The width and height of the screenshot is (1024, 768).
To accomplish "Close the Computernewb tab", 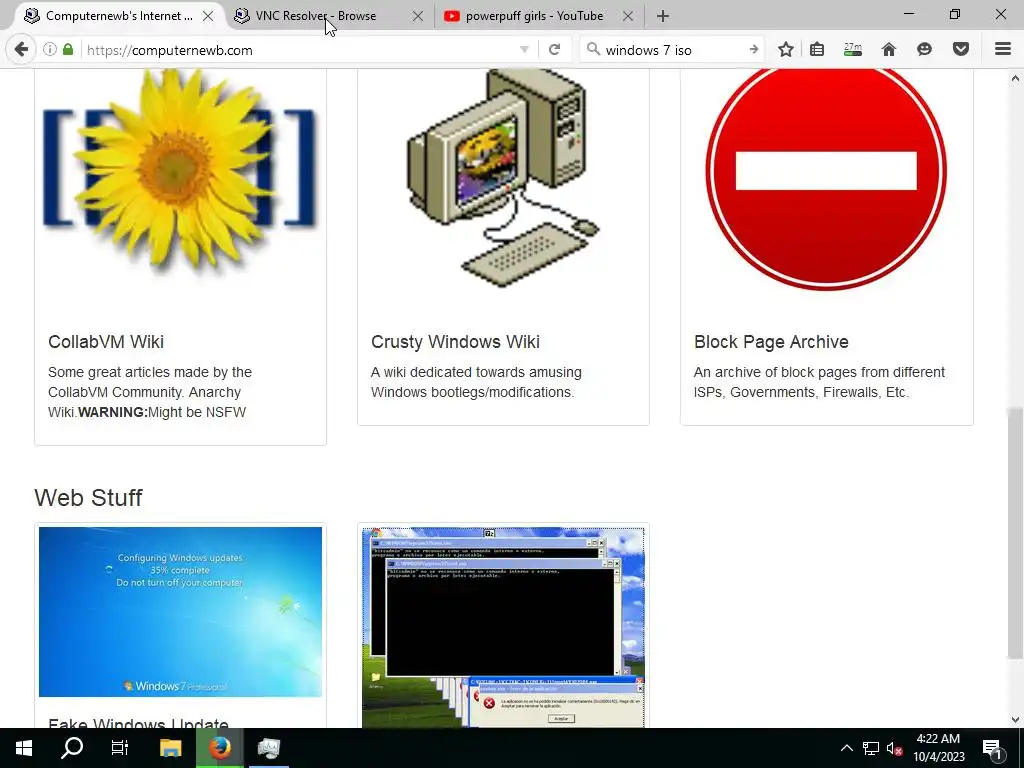I will tap(208, 16).
